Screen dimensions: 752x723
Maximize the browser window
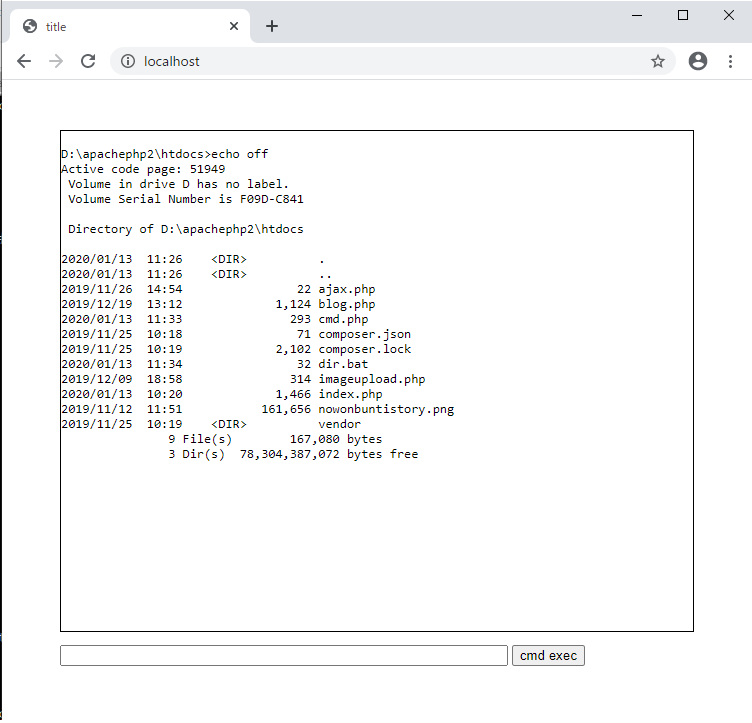click(683, 14)
